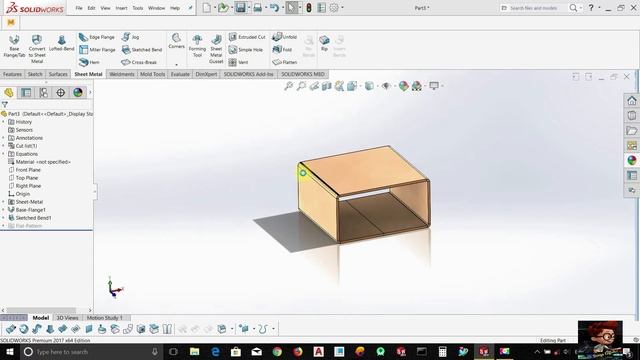
Task: Expand the Corners dropdown arrow
Action: (x=176, y=64)
